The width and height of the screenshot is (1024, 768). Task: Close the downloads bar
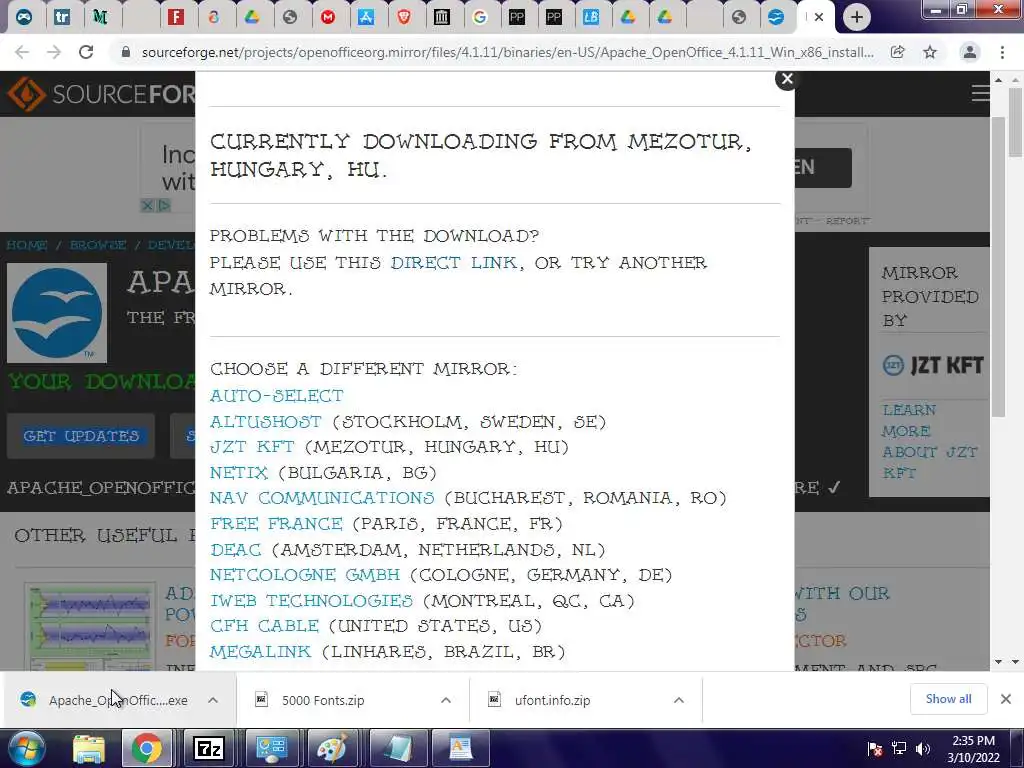(1006, 699)
